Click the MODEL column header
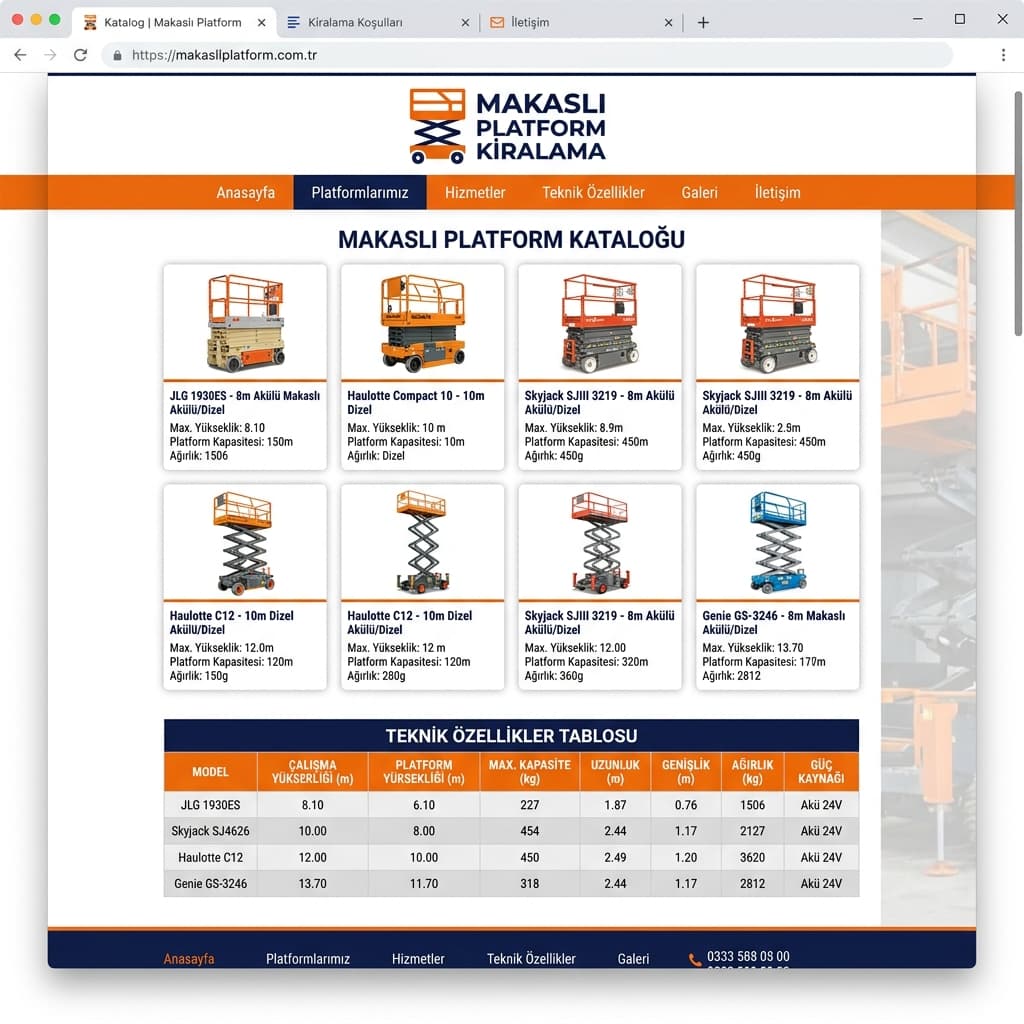Screen dimensions: 1024x1024 coord(210,772)
